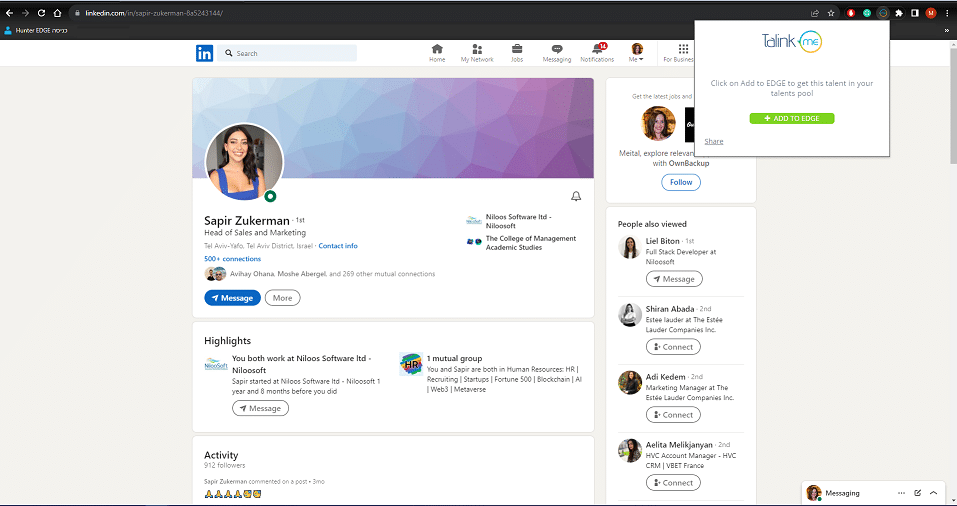
Task: Open Liel Biton's profile photo
Action: click(x=629, y=247)
